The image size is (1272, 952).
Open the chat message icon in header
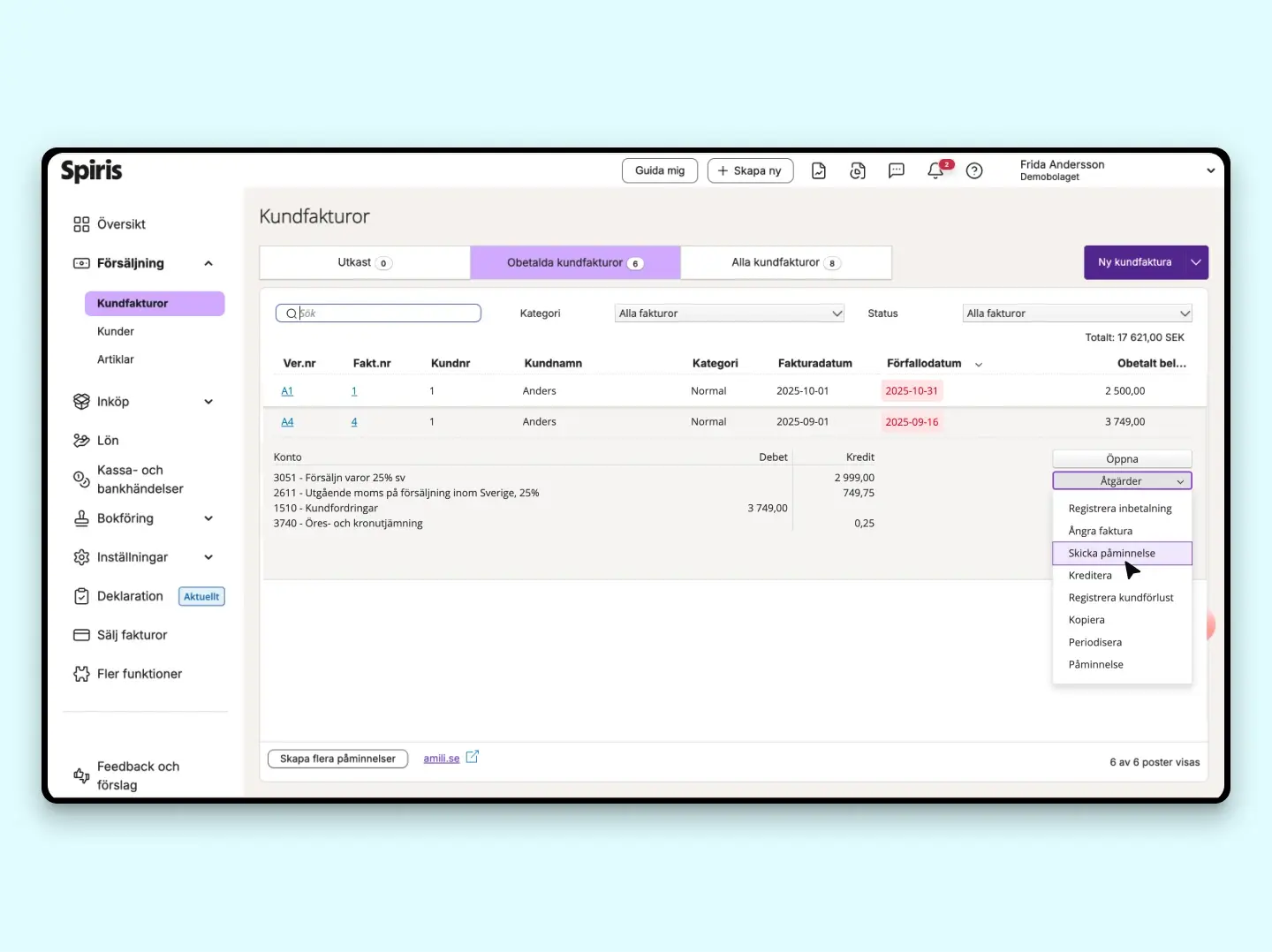pyautogui.click(x=897, y=170)
